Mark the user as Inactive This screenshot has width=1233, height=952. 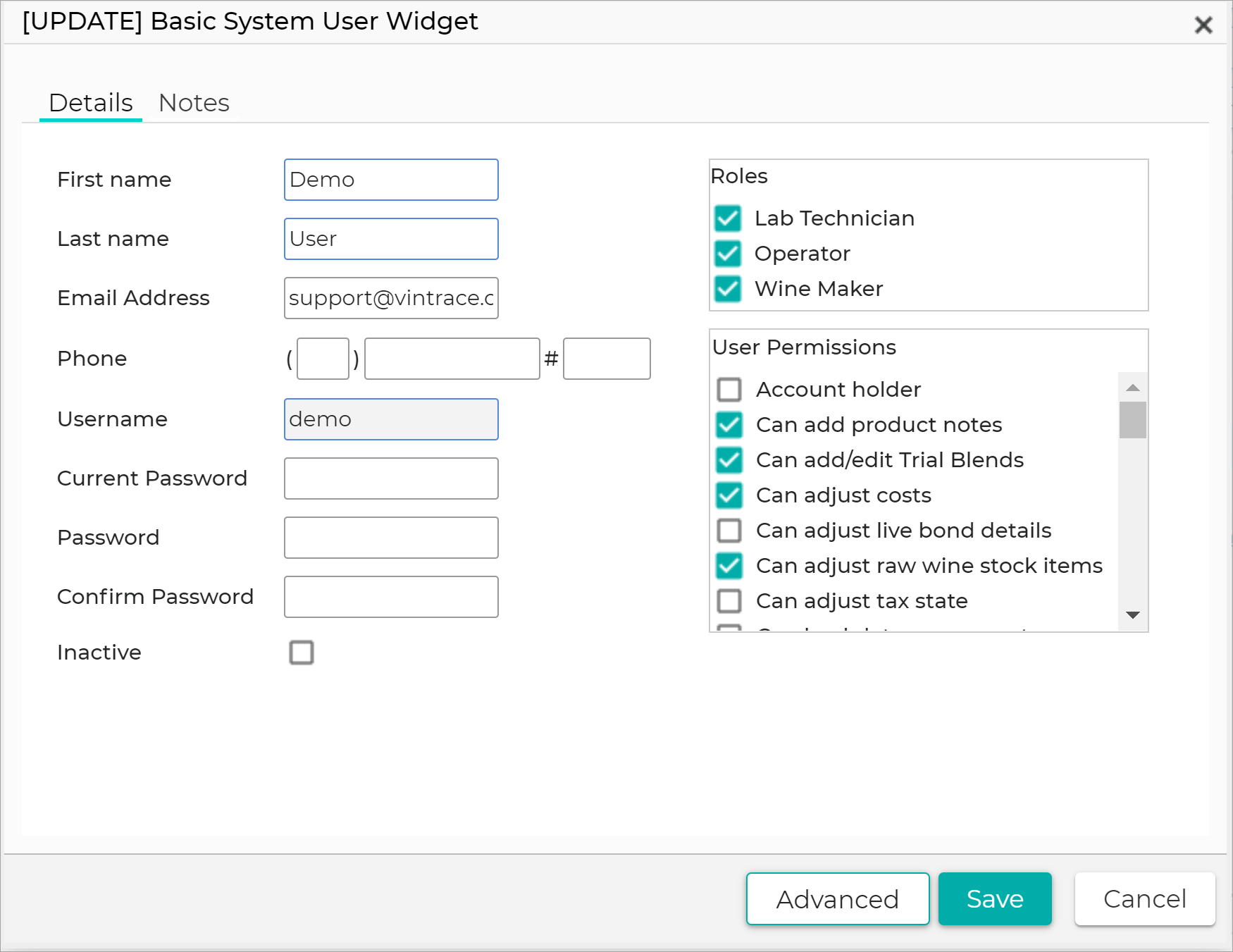[302, 653]
